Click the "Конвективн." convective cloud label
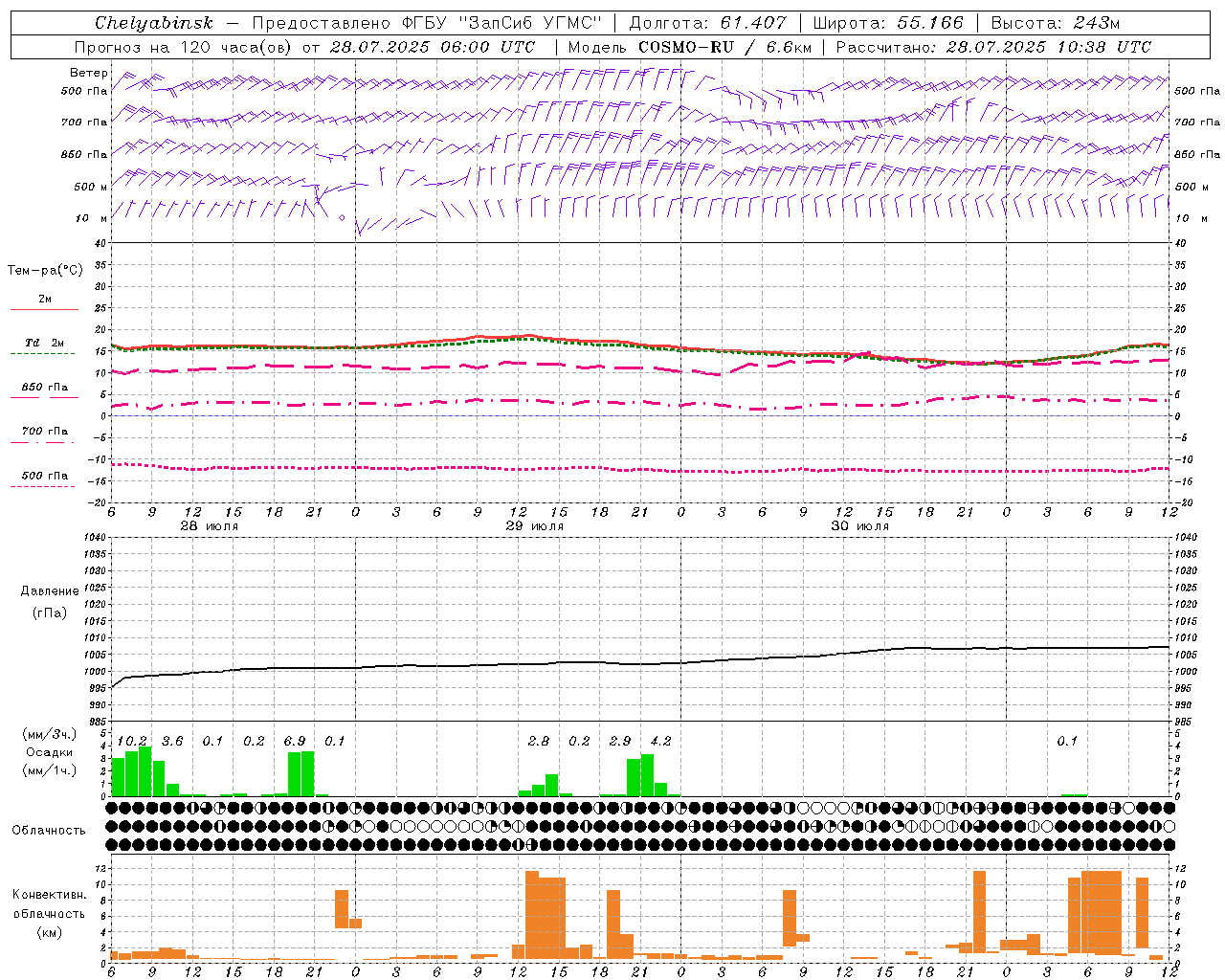 [49, 895]
